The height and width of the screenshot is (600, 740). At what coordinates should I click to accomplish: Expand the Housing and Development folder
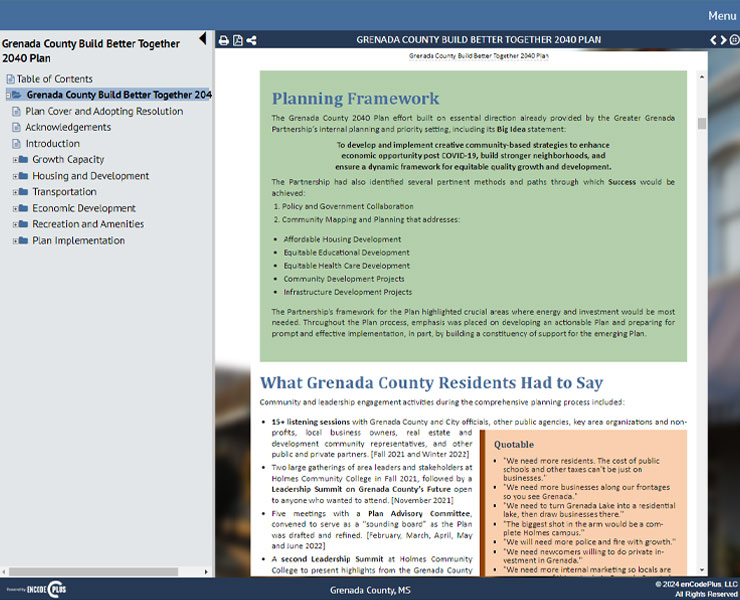(15, 176)
